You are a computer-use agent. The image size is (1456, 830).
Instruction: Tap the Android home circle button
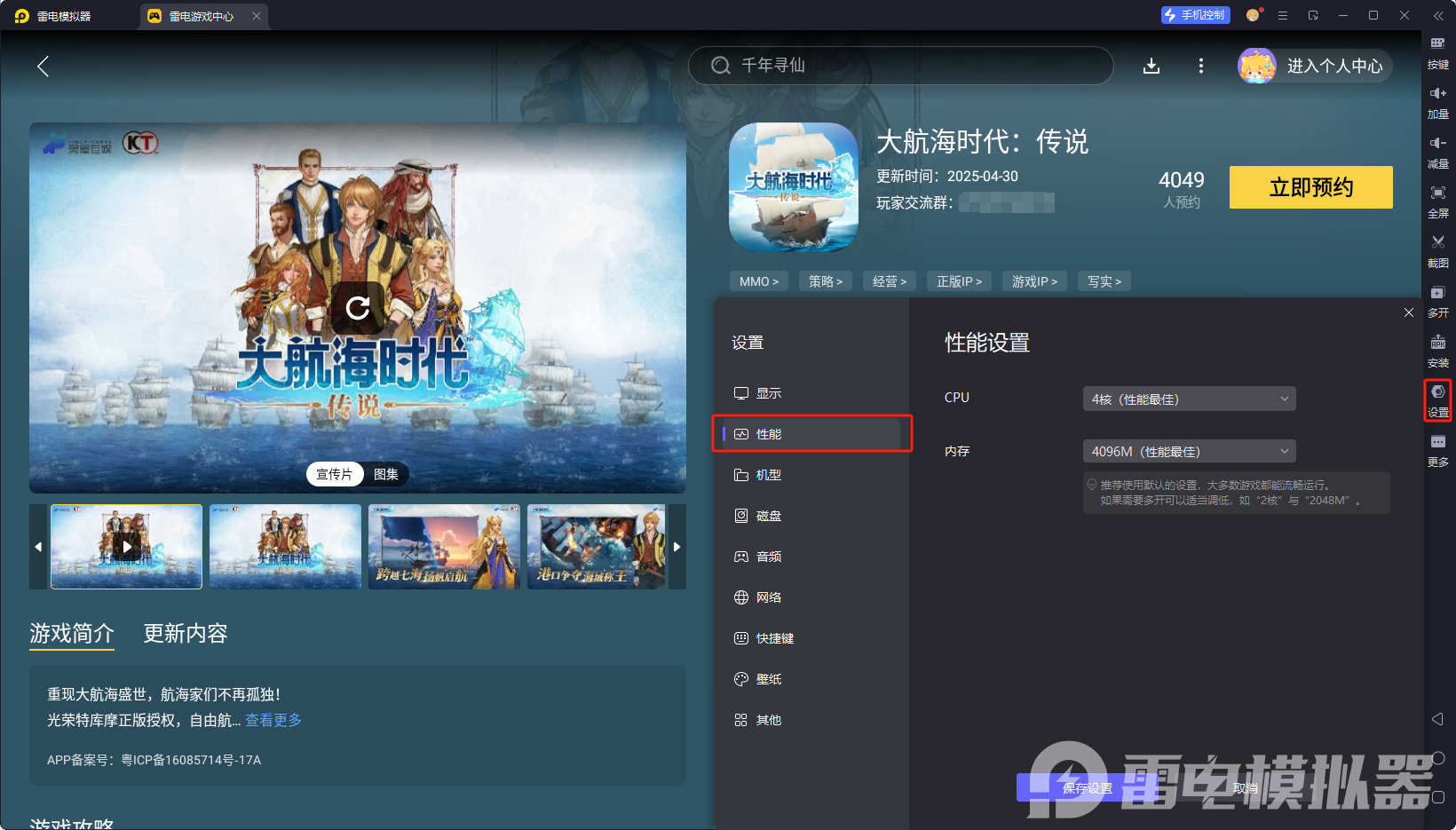point(1438,758)
